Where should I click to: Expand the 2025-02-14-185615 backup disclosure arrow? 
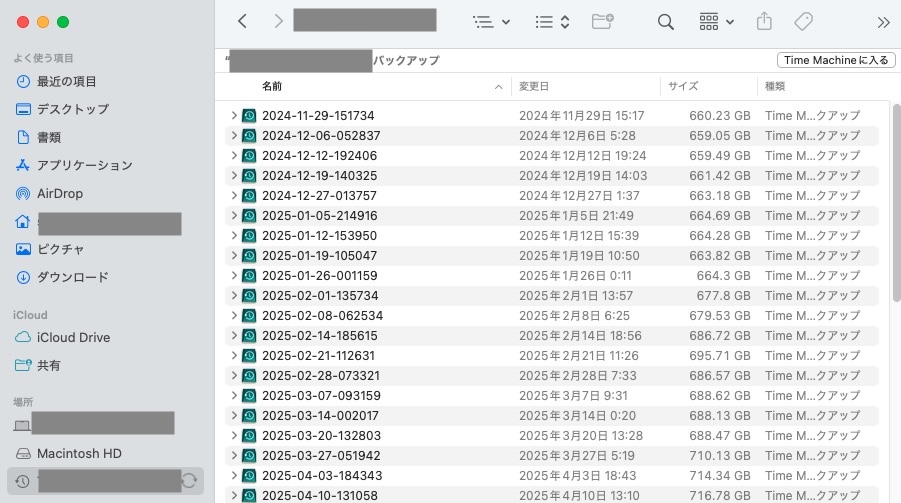234,336
